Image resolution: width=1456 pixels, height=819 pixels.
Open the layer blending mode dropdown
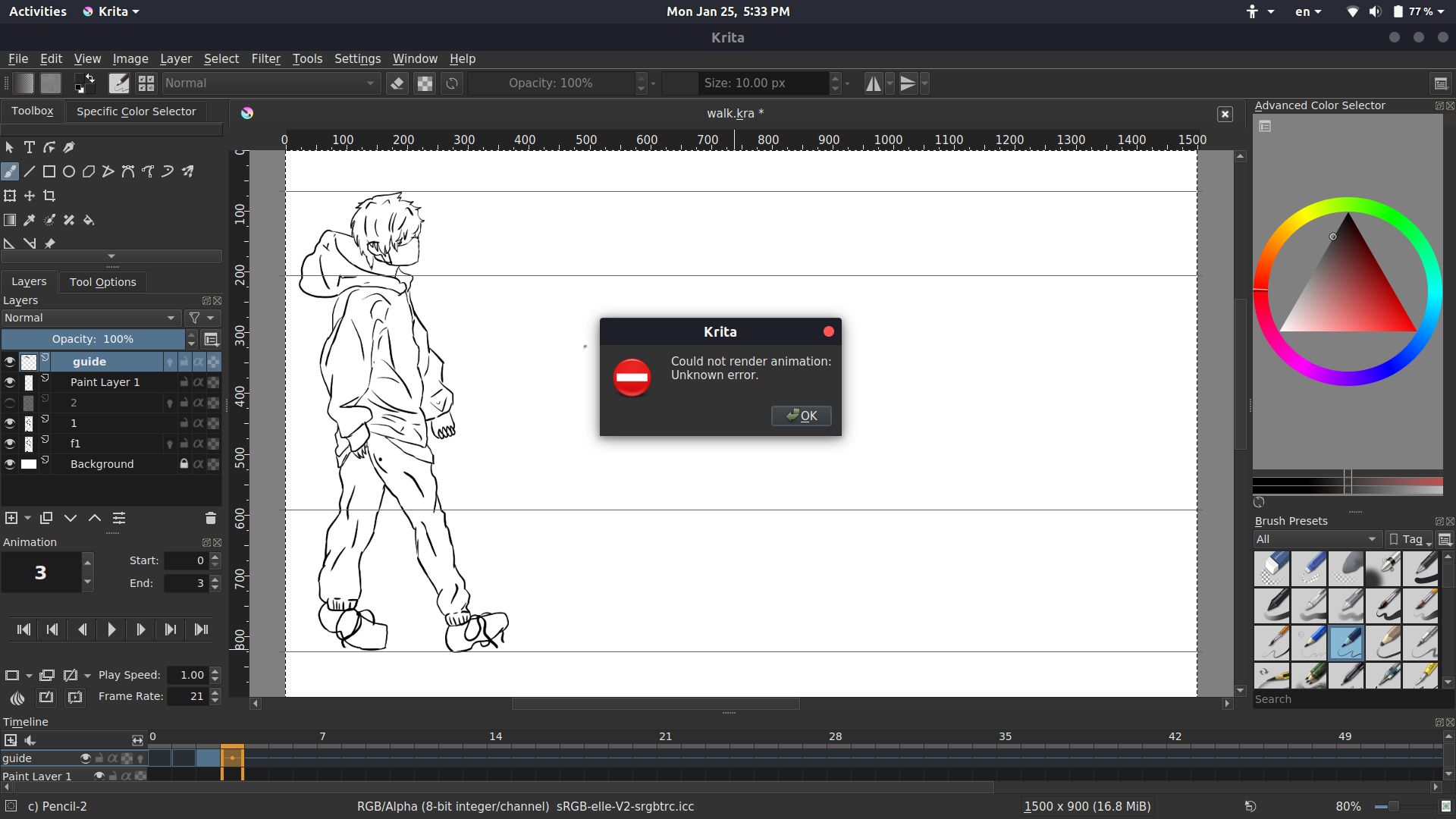89,318
